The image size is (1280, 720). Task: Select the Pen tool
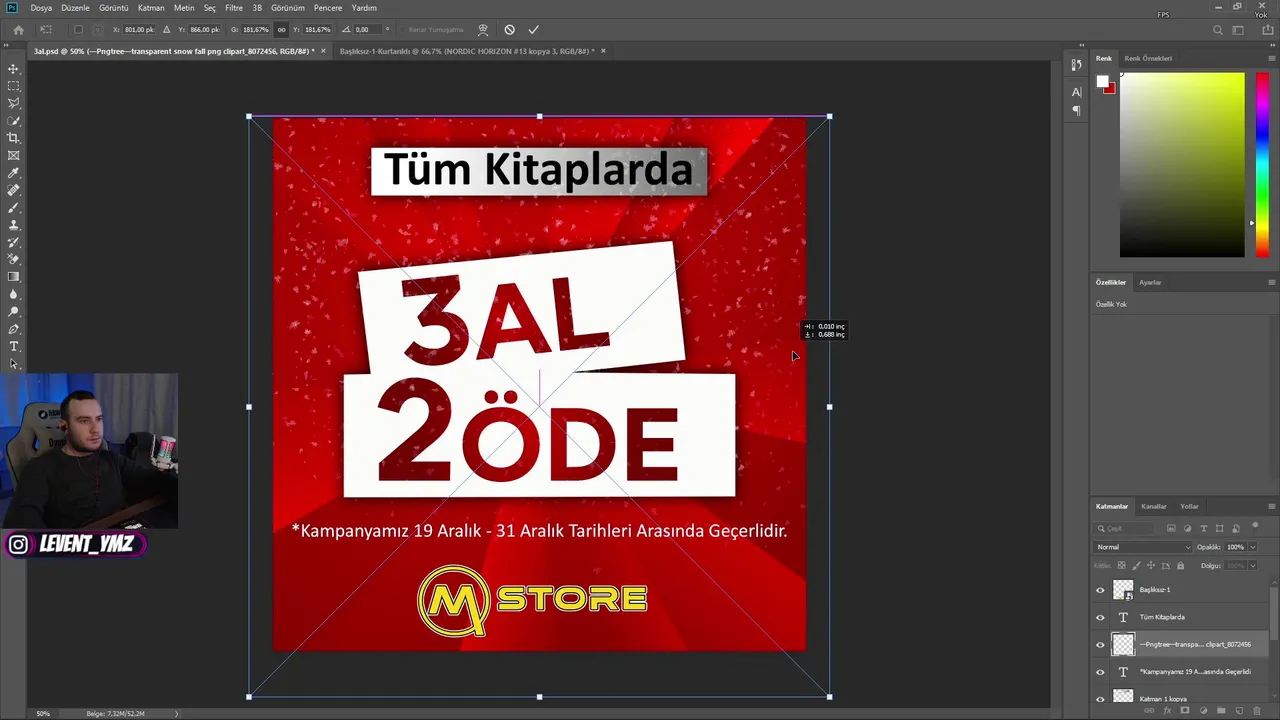[x=14, y=329]
